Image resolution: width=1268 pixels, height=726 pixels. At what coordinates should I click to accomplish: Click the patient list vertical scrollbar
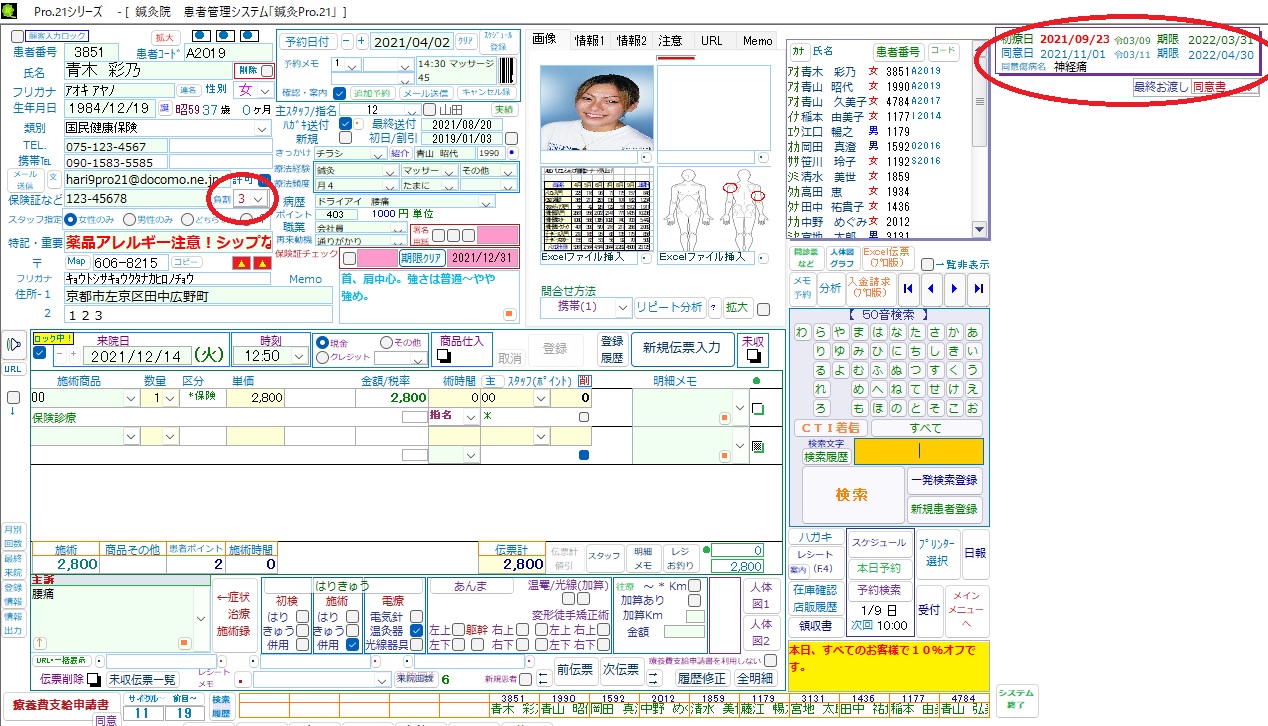979,140
